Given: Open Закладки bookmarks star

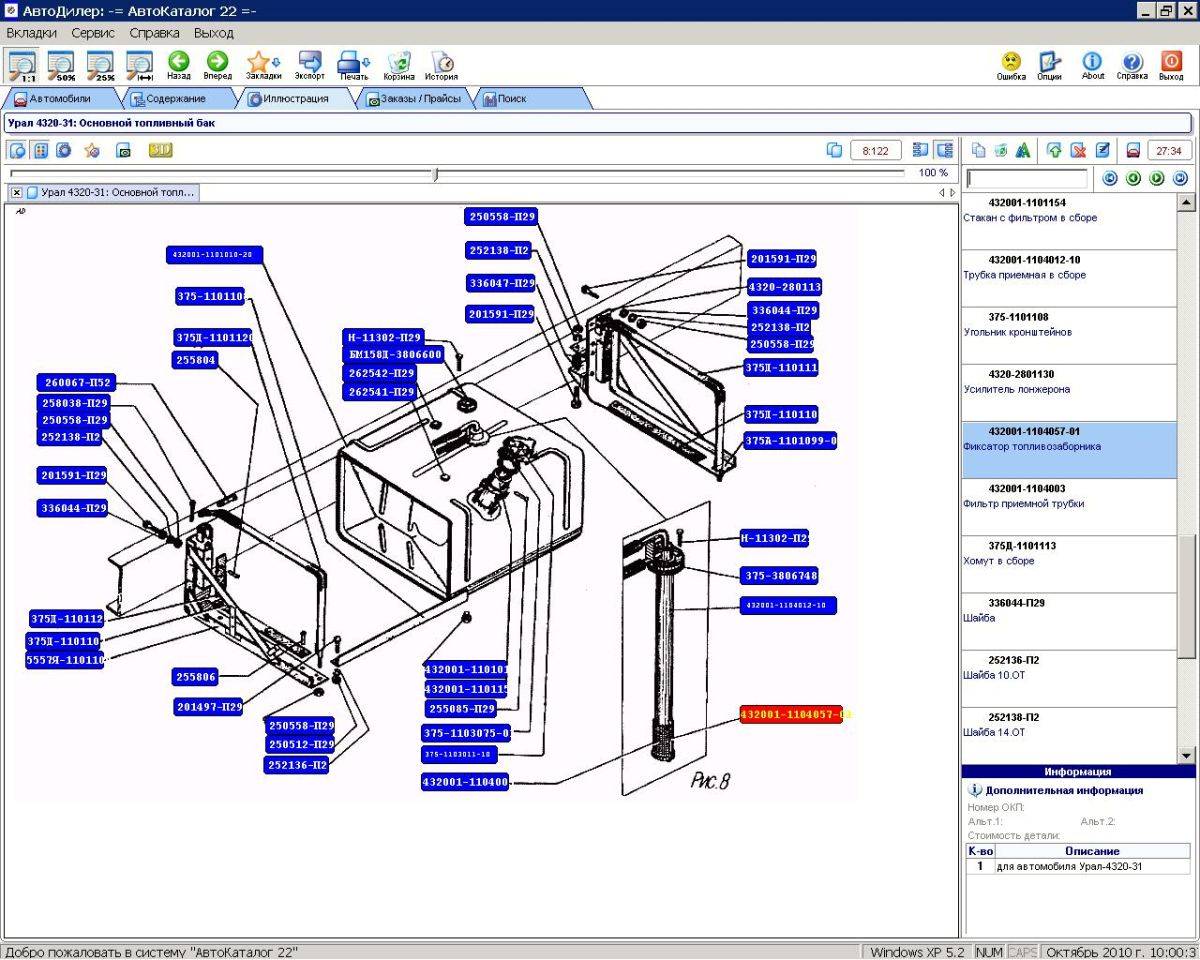Looking at the screenshot, I should [x=263, y=65].
